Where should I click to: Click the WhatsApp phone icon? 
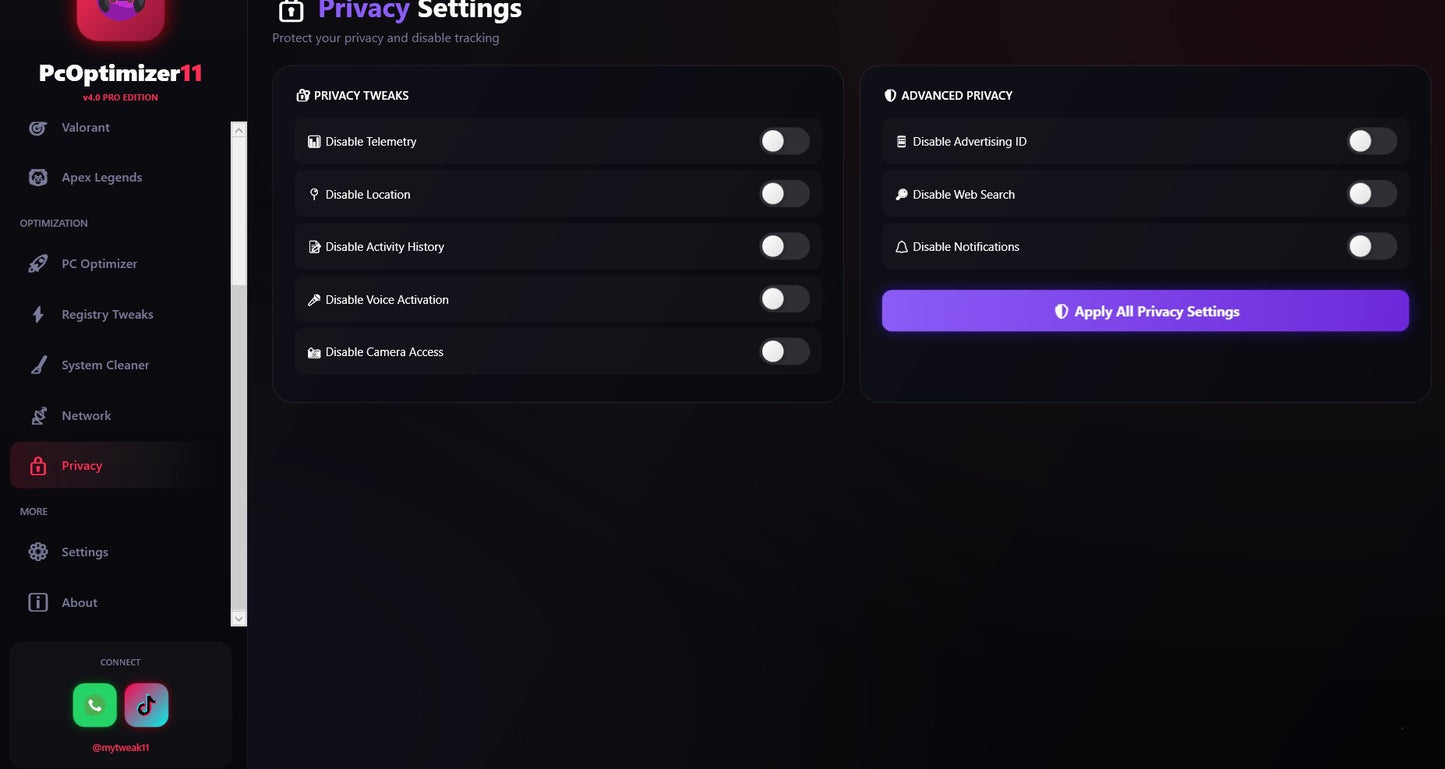(x=95, y=705)
